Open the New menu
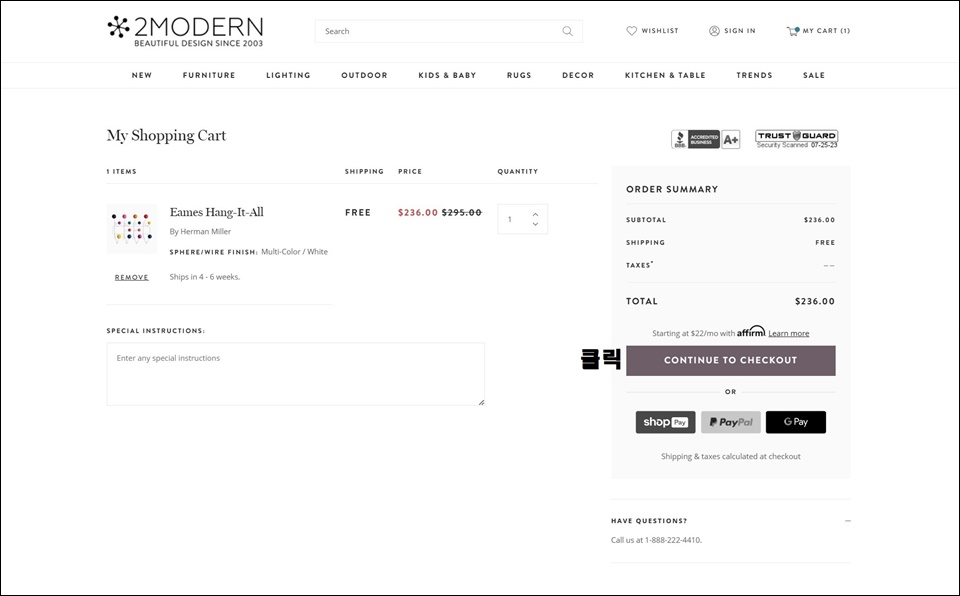 (x=141, y=75)
